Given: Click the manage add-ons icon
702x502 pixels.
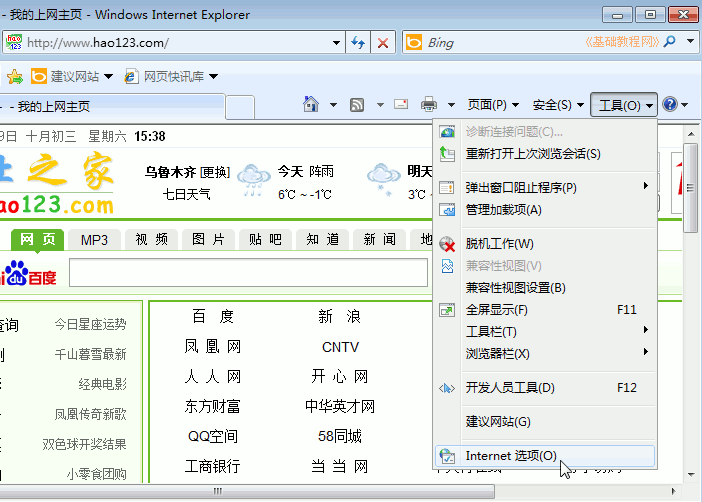Looking at the screenshot, I should (x=447, y=210).
